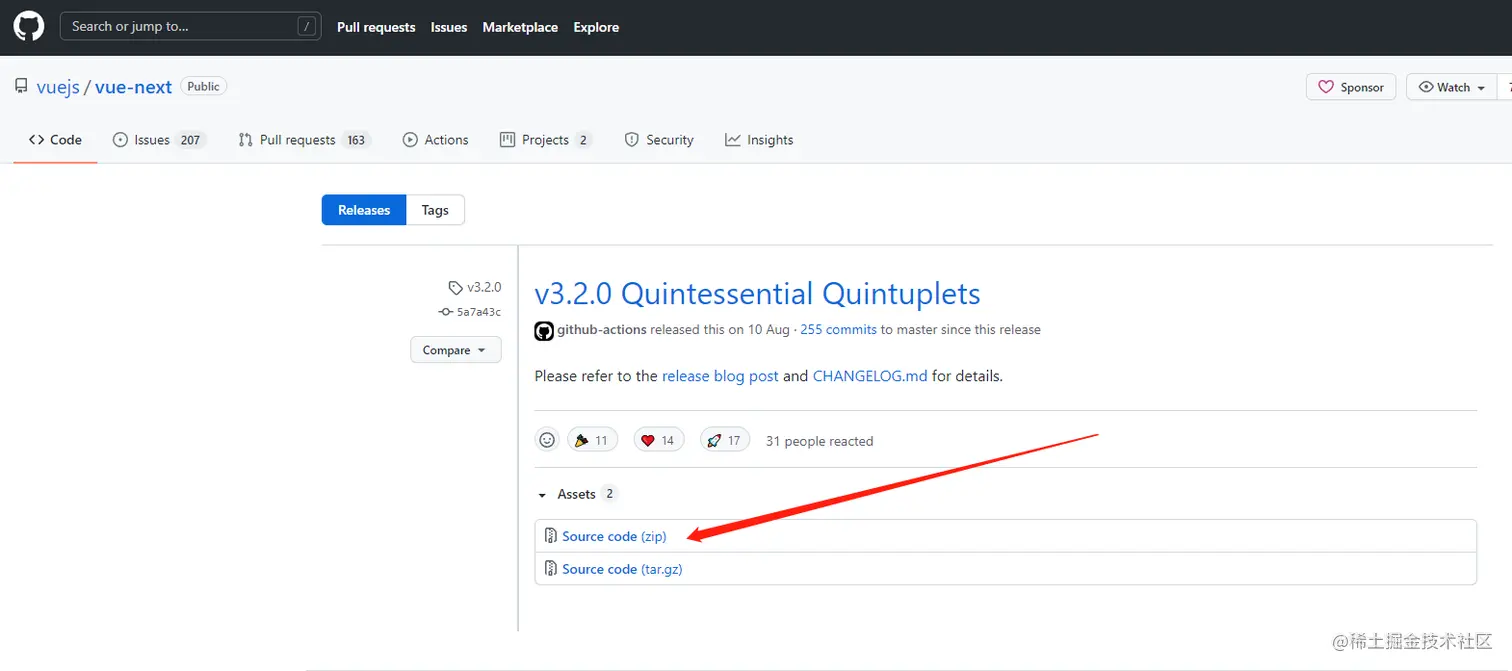Focus the 'Search or jump to' field
Viewport: 1512px width, 671px height.
tap(191, 27)
